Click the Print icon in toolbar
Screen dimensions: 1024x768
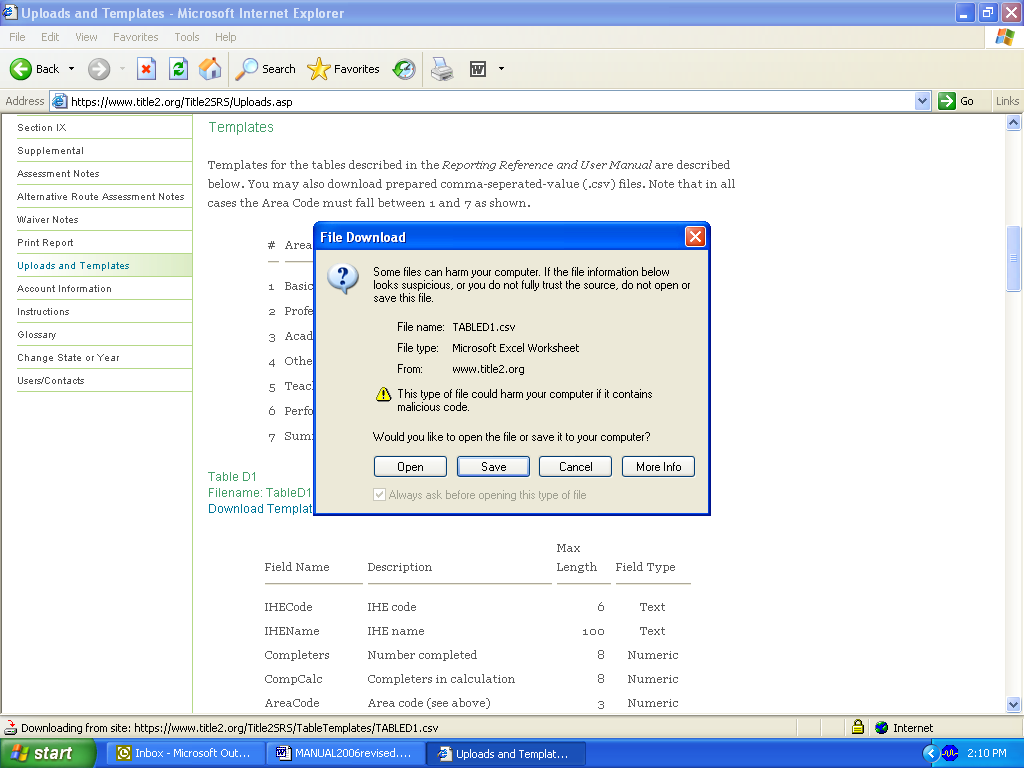click(441, 69)
